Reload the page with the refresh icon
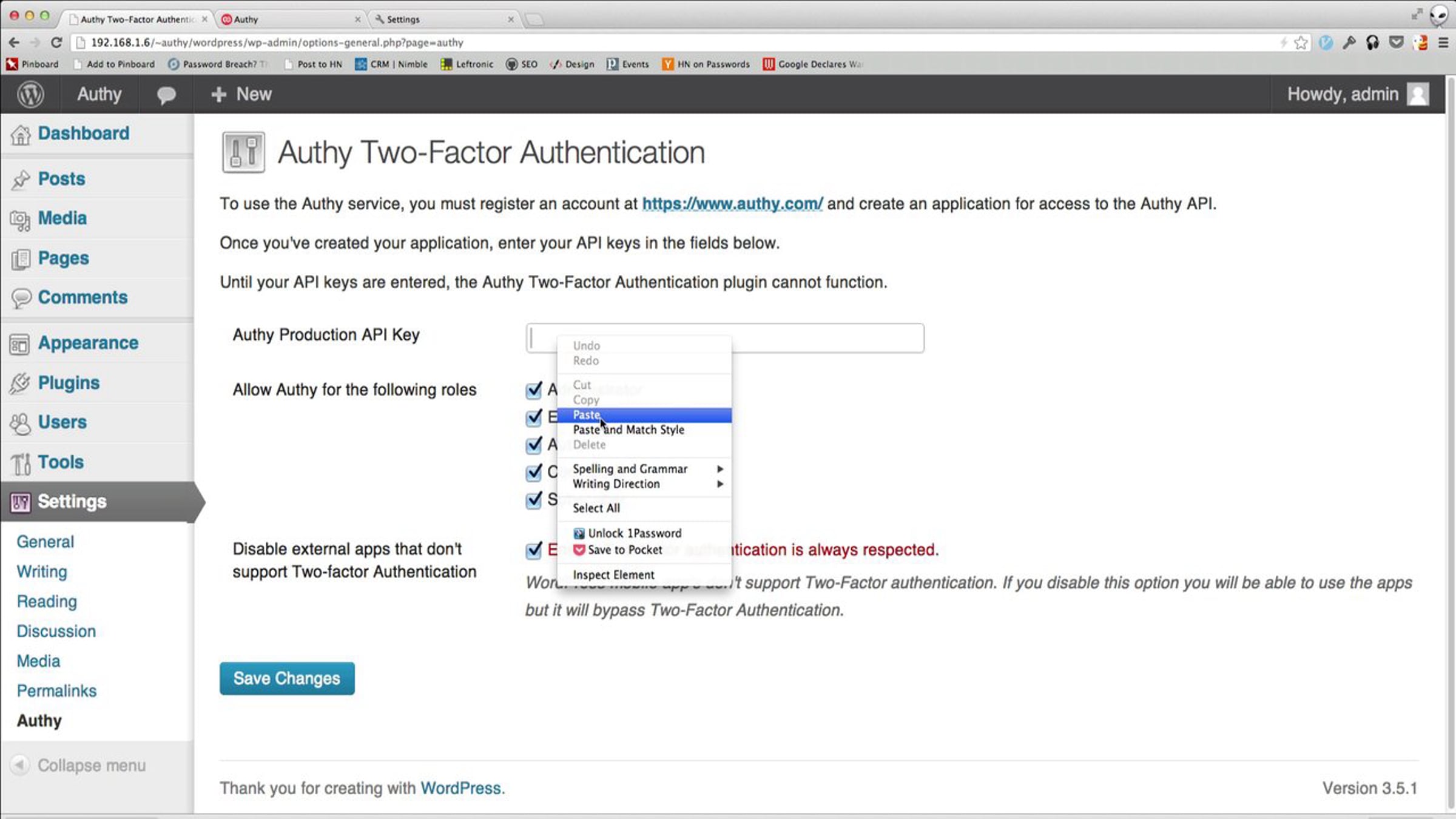 [56, 42]
